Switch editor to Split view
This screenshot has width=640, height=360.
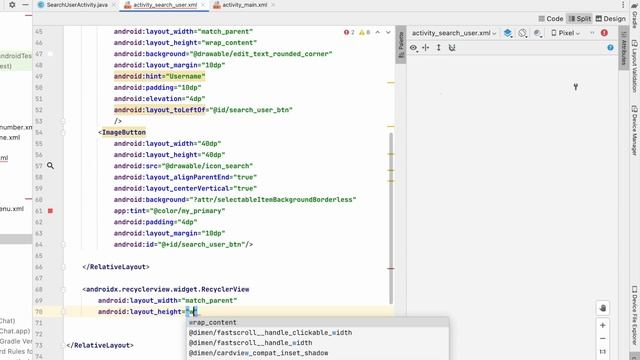580,19
